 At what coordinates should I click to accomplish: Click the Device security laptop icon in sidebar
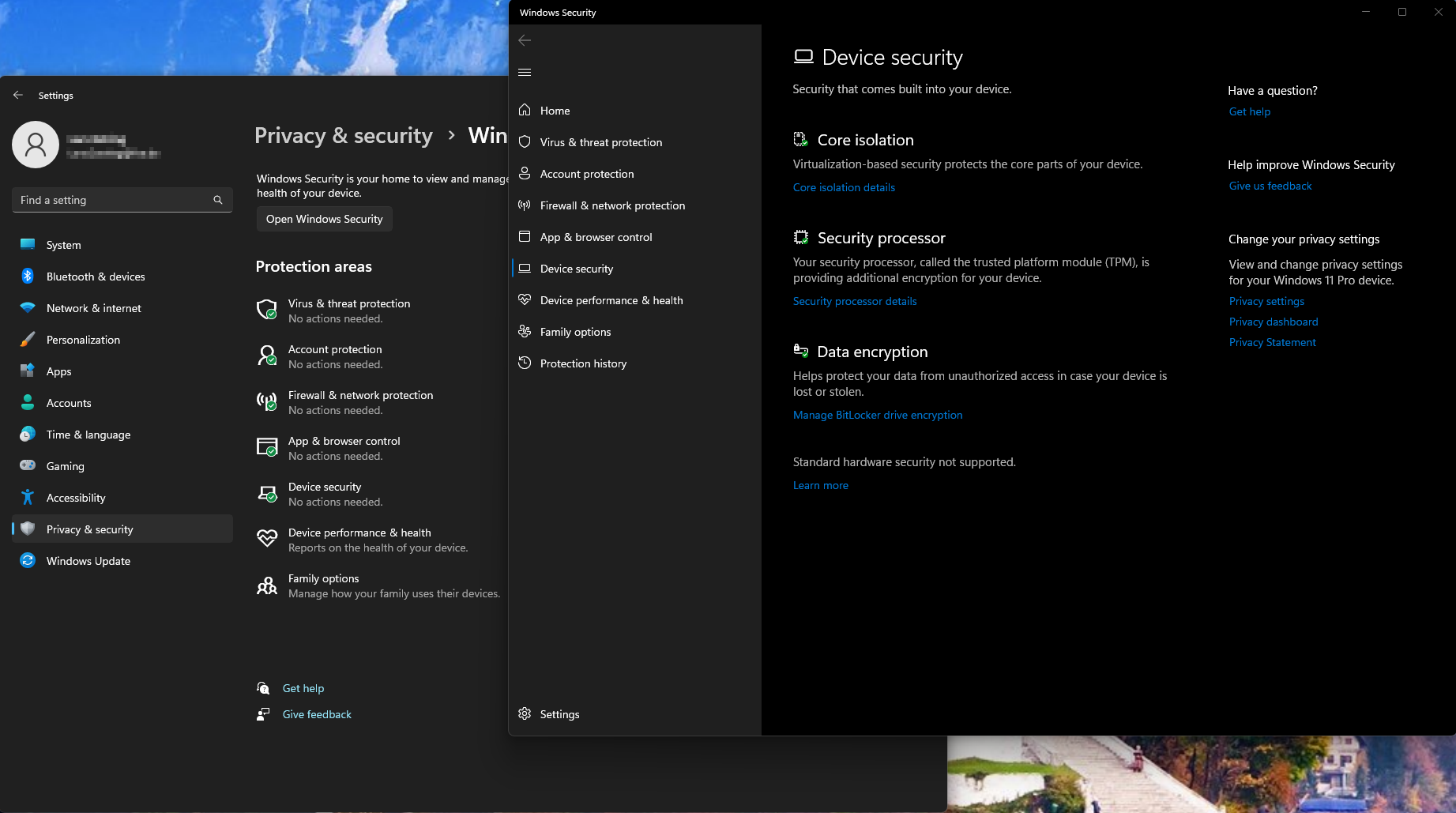click(525, 268)
